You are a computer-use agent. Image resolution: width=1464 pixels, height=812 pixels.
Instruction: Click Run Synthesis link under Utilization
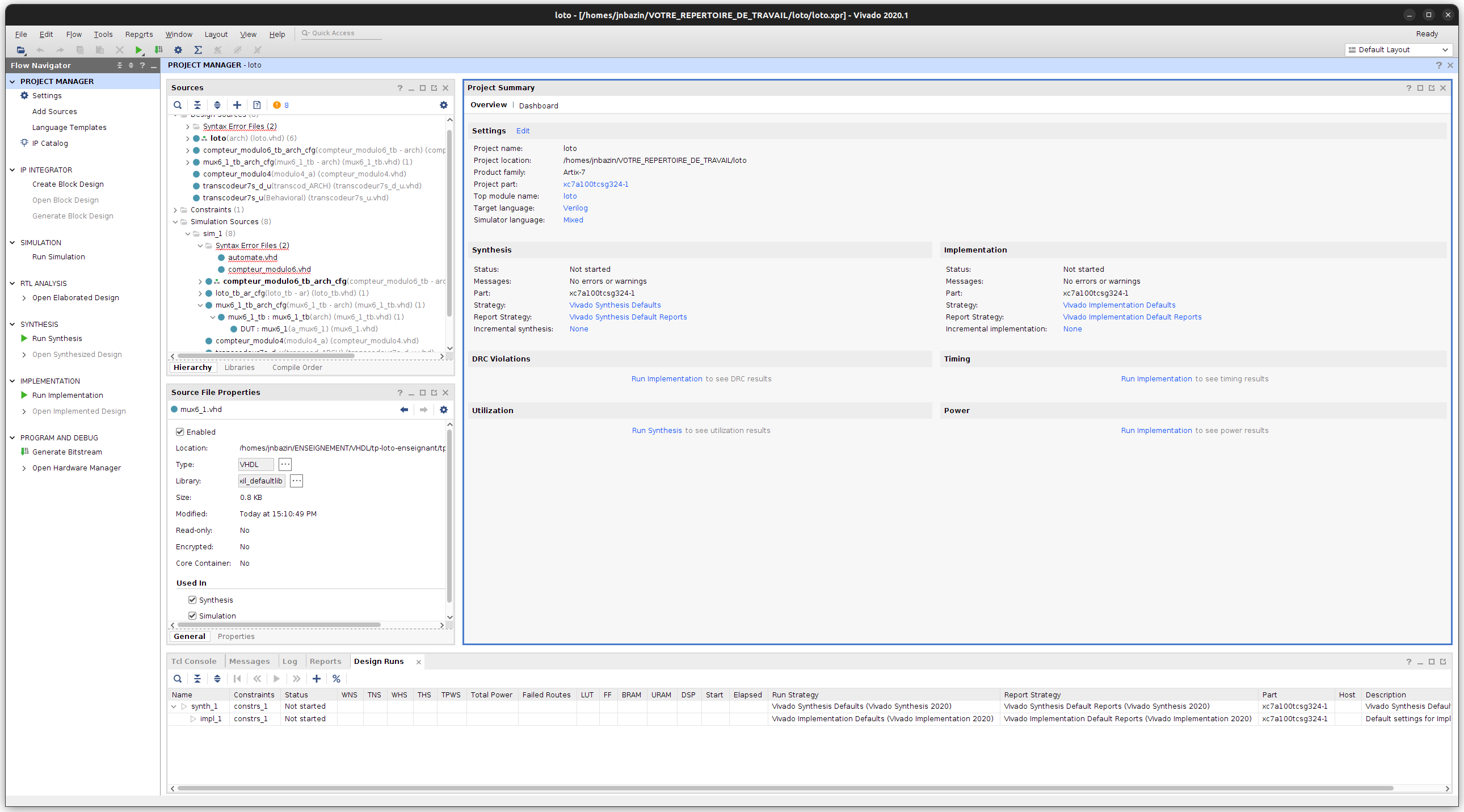[x=657, y=431]
